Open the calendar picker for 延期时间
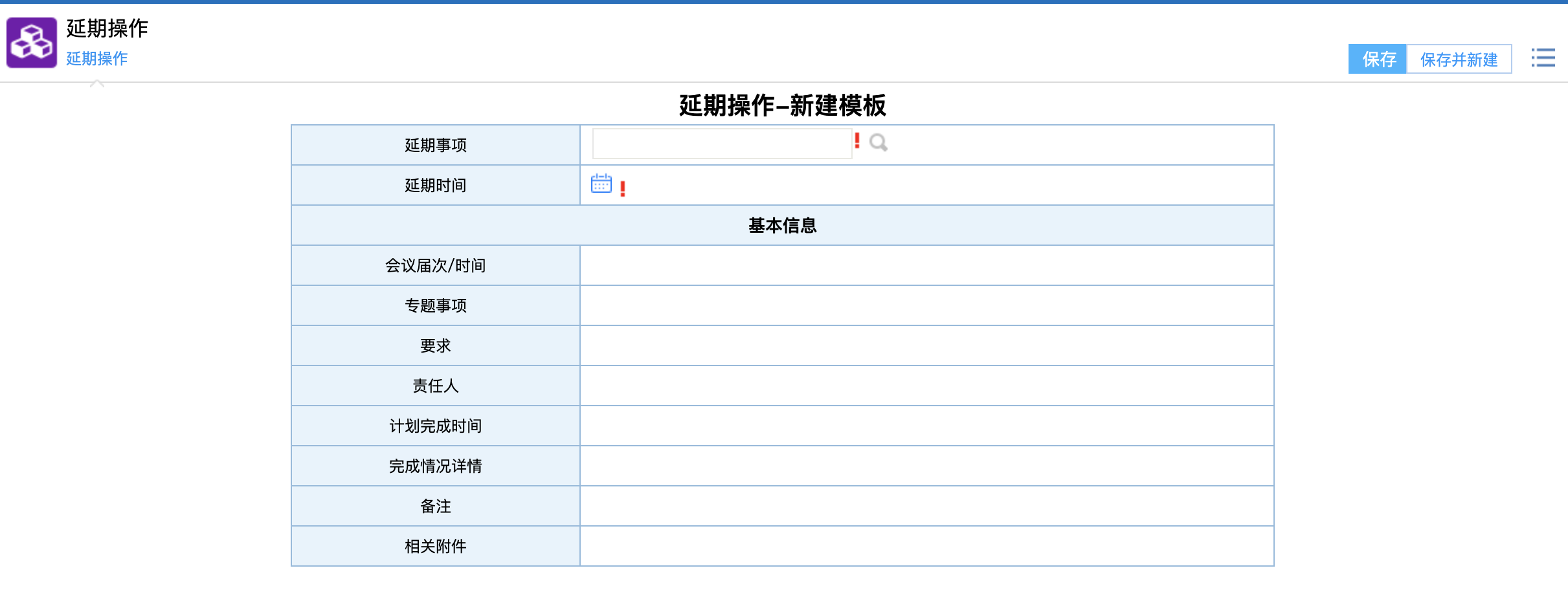The image size is (1568, 599). 601,184
